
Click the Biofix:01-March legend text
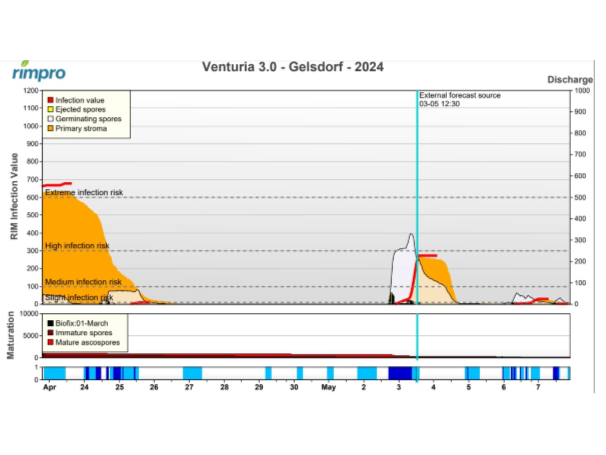pyautogui.click(x=82, y=323)
